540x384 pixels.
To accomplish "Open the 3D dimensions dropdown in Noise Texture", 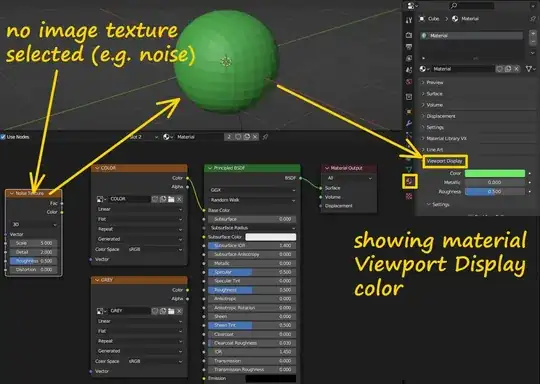I will click(34, 225).
